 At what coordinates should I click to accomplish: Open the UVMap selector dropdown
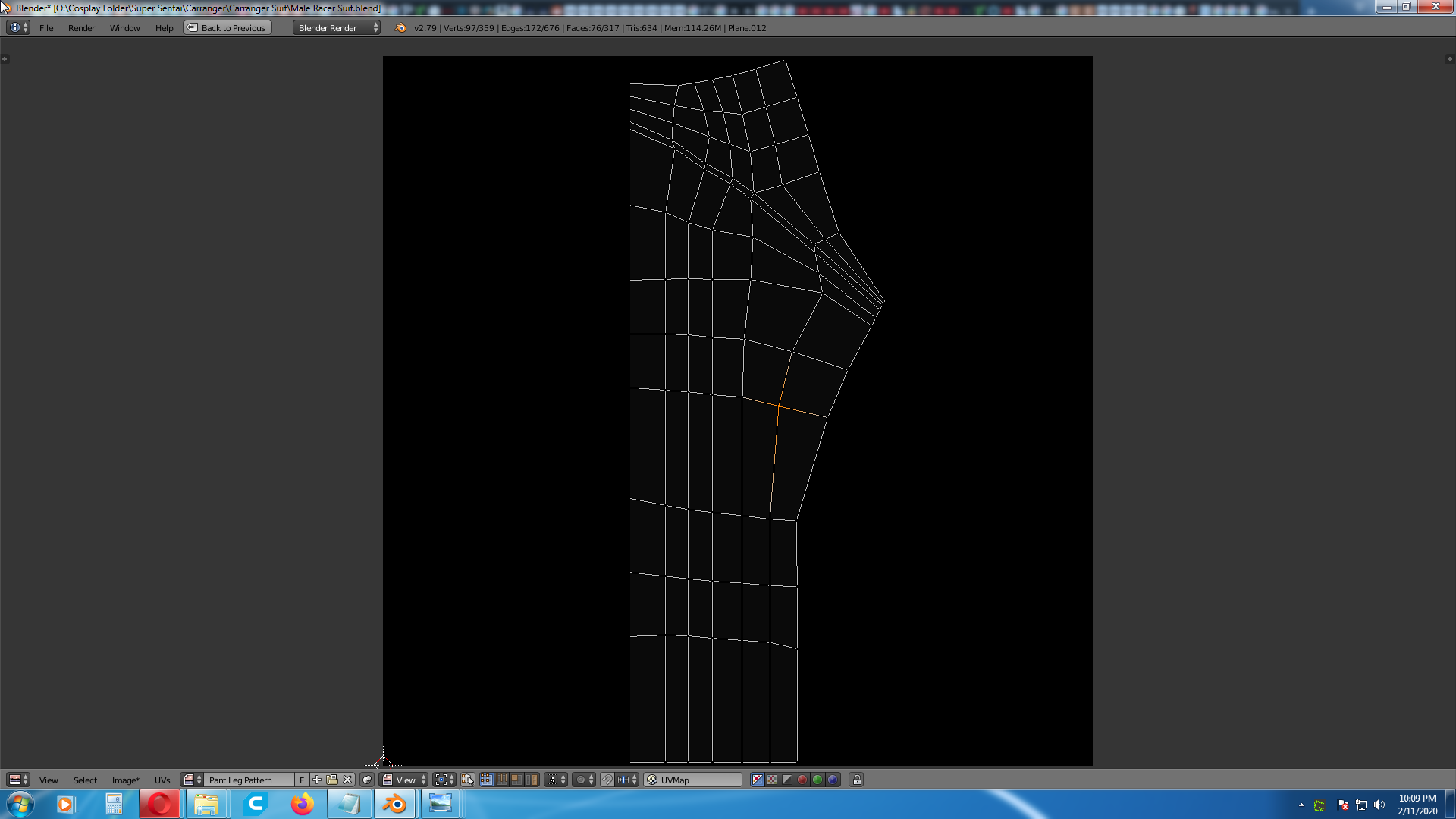pyautogui.click(x=693, y=780)
